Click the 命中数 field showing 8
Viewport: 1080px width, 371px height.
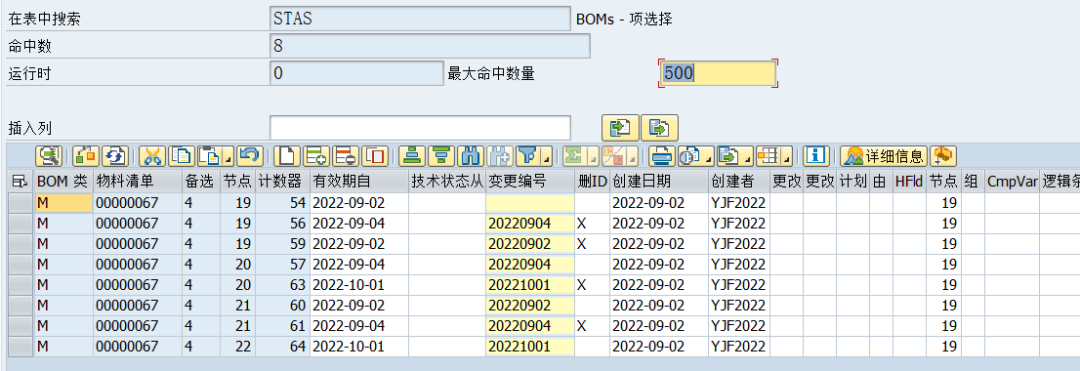point(430,46)
